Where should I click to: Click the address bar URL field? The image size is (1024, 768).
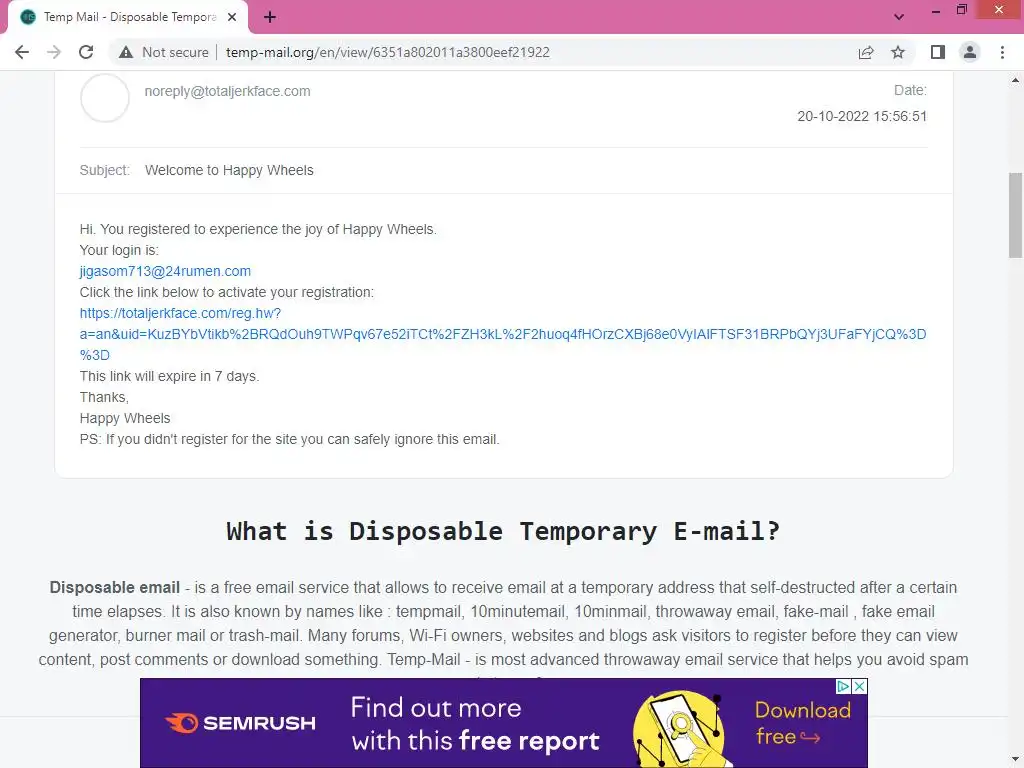(388, 52)
